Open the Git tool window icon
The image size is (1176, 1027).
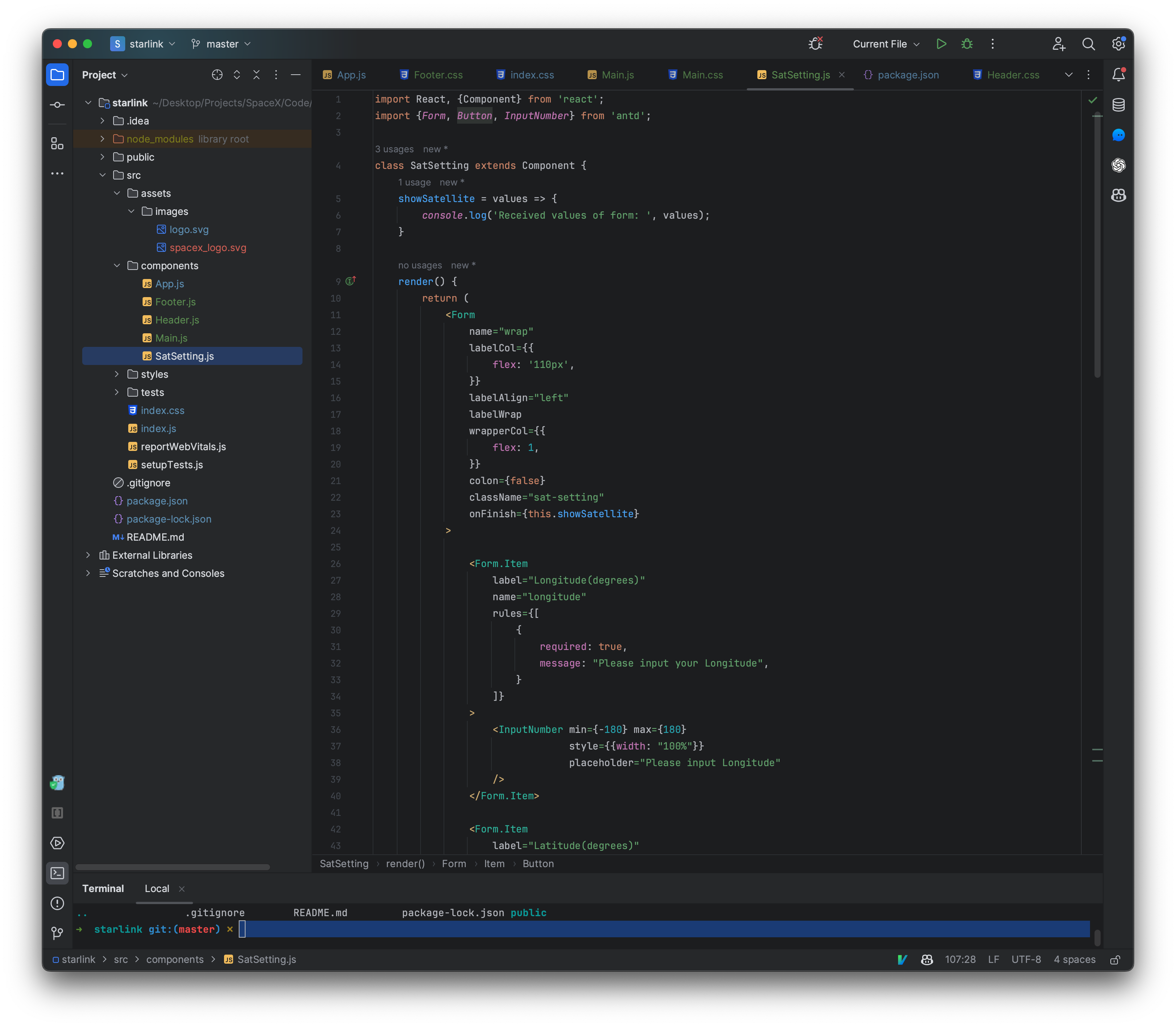(57, 933)
